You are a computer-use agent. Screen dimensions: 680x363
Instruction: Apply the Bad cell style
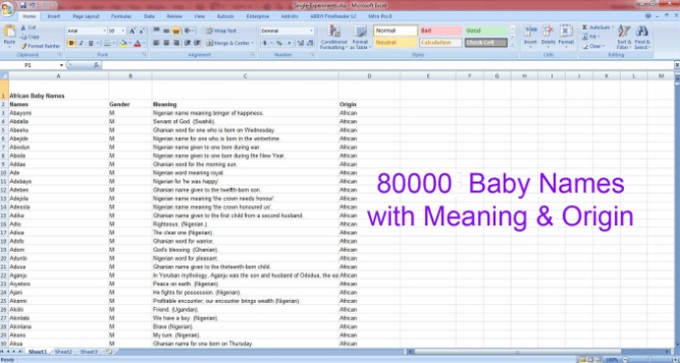tap(441, 31)
